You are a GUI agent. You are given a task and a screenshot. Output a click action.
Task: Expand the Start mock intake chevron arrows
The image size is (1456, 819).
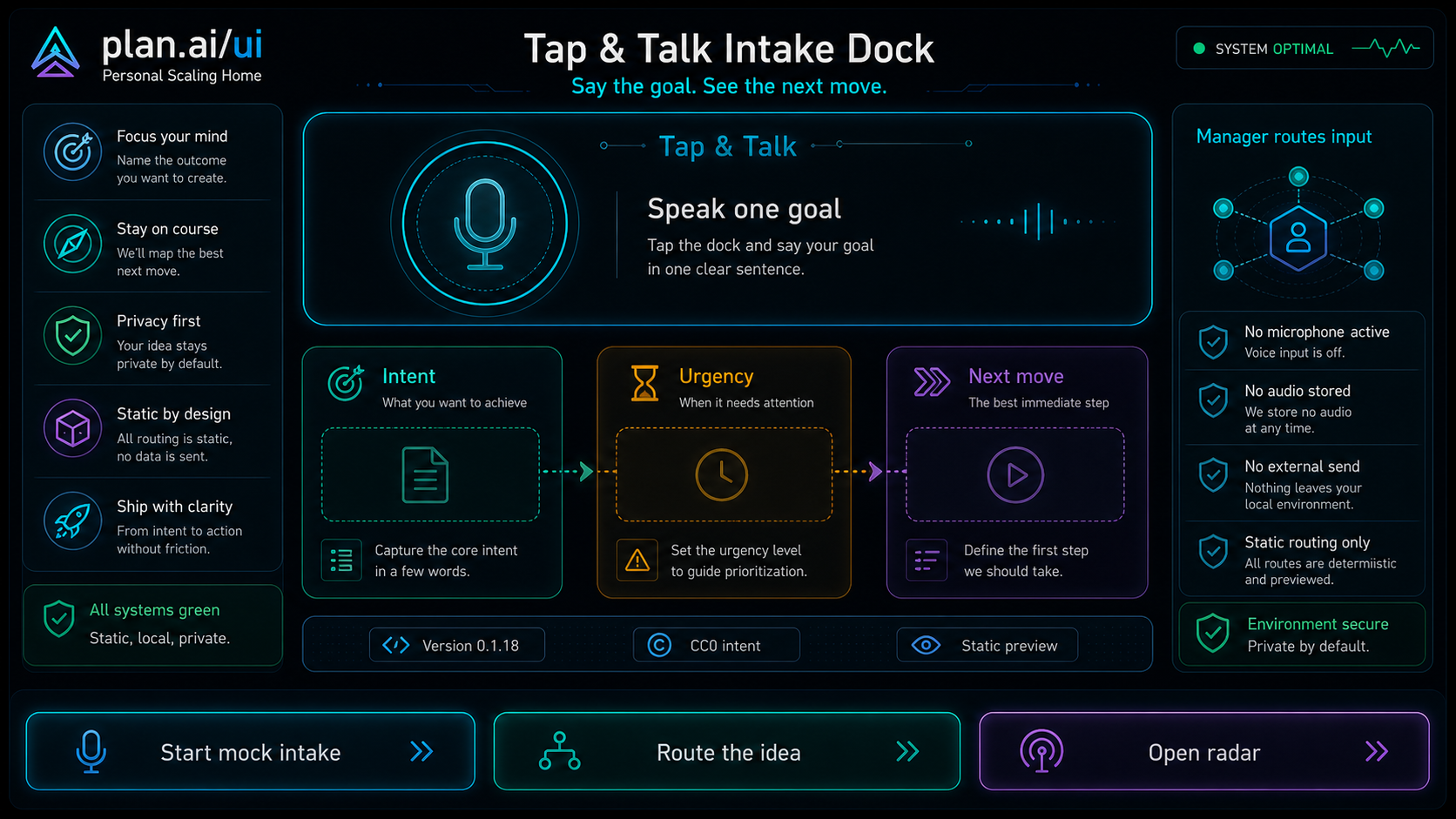(421, 751)
